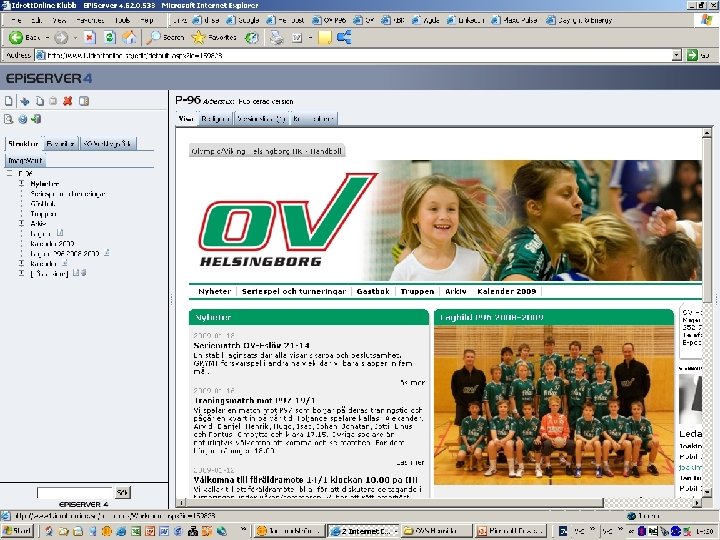Click the blue globe icon in EPiServer toolbar
Screen dimensions: 720x540
tap(22, 119)
